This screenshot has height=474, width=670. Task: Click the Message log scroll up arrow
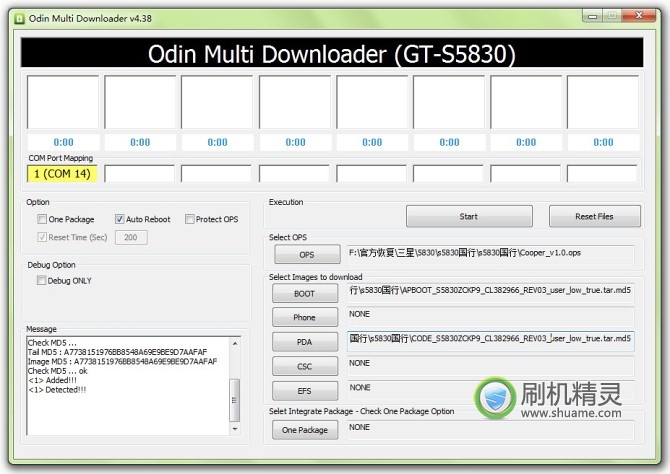pos(235,343)
